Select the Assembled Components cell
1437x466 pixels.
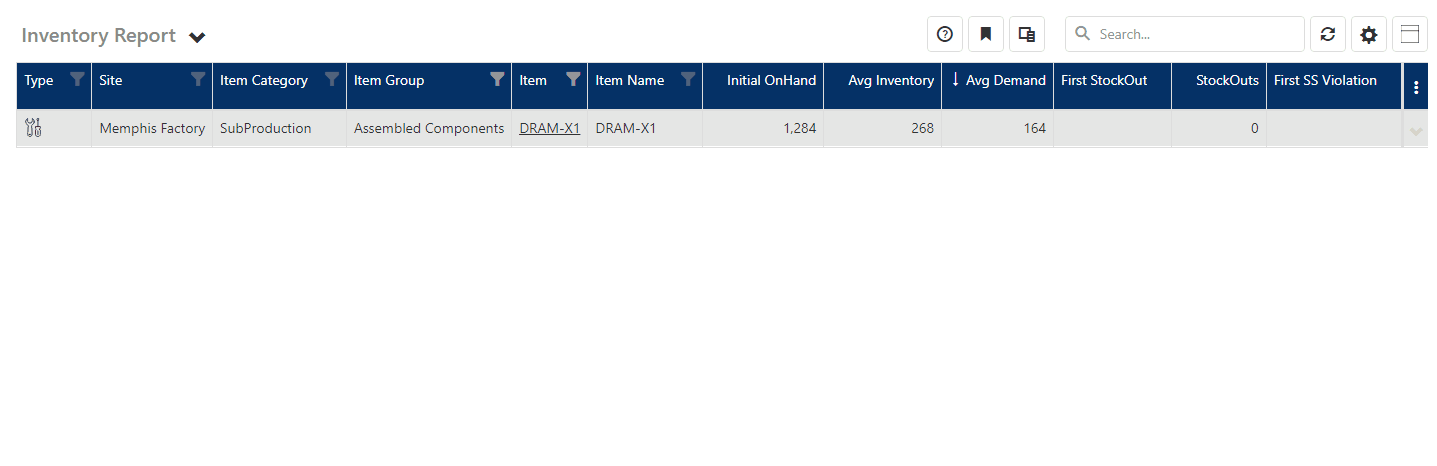point(429,128)
